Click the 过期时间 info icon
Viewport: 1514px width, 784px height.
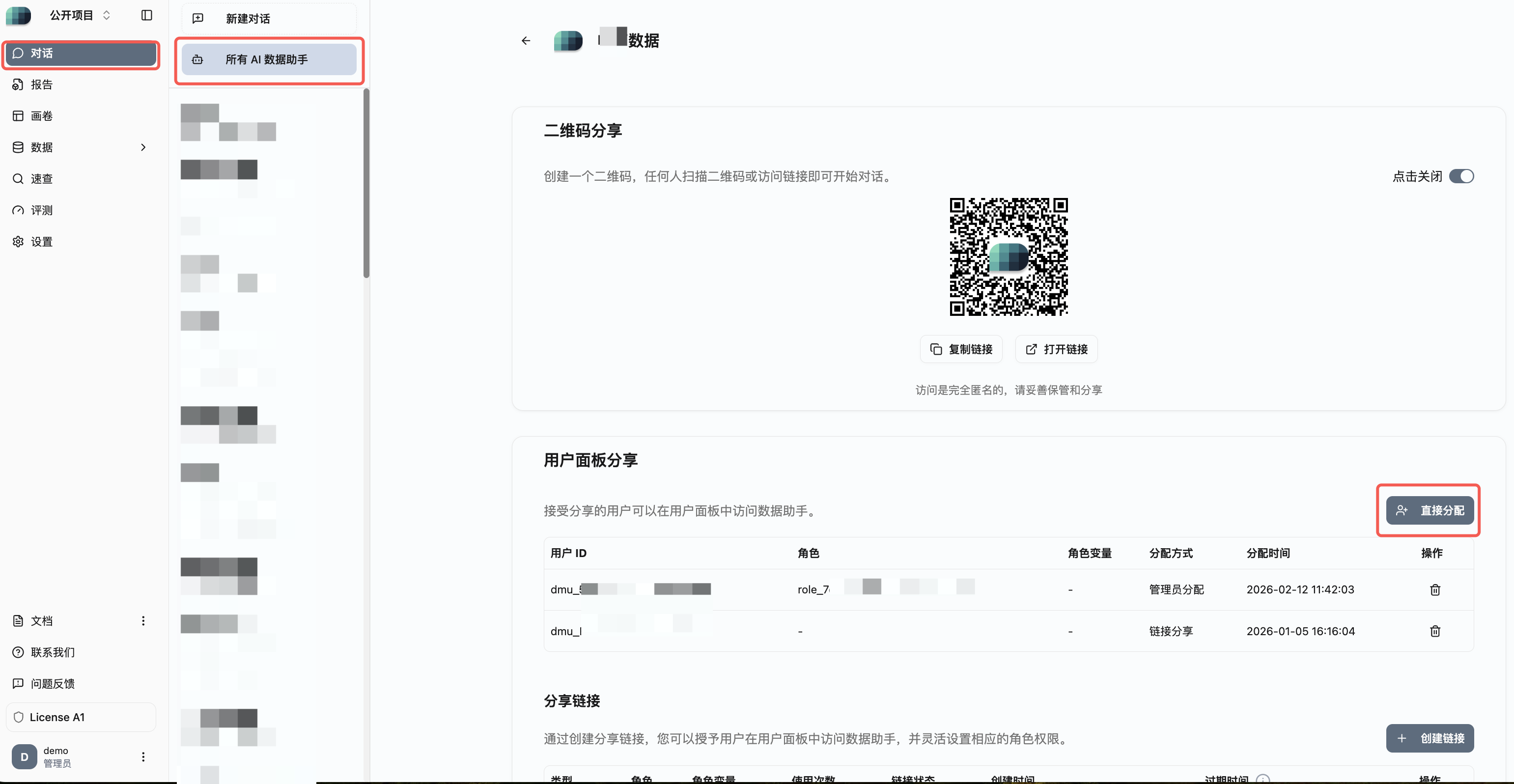(x=1262, y=779)
